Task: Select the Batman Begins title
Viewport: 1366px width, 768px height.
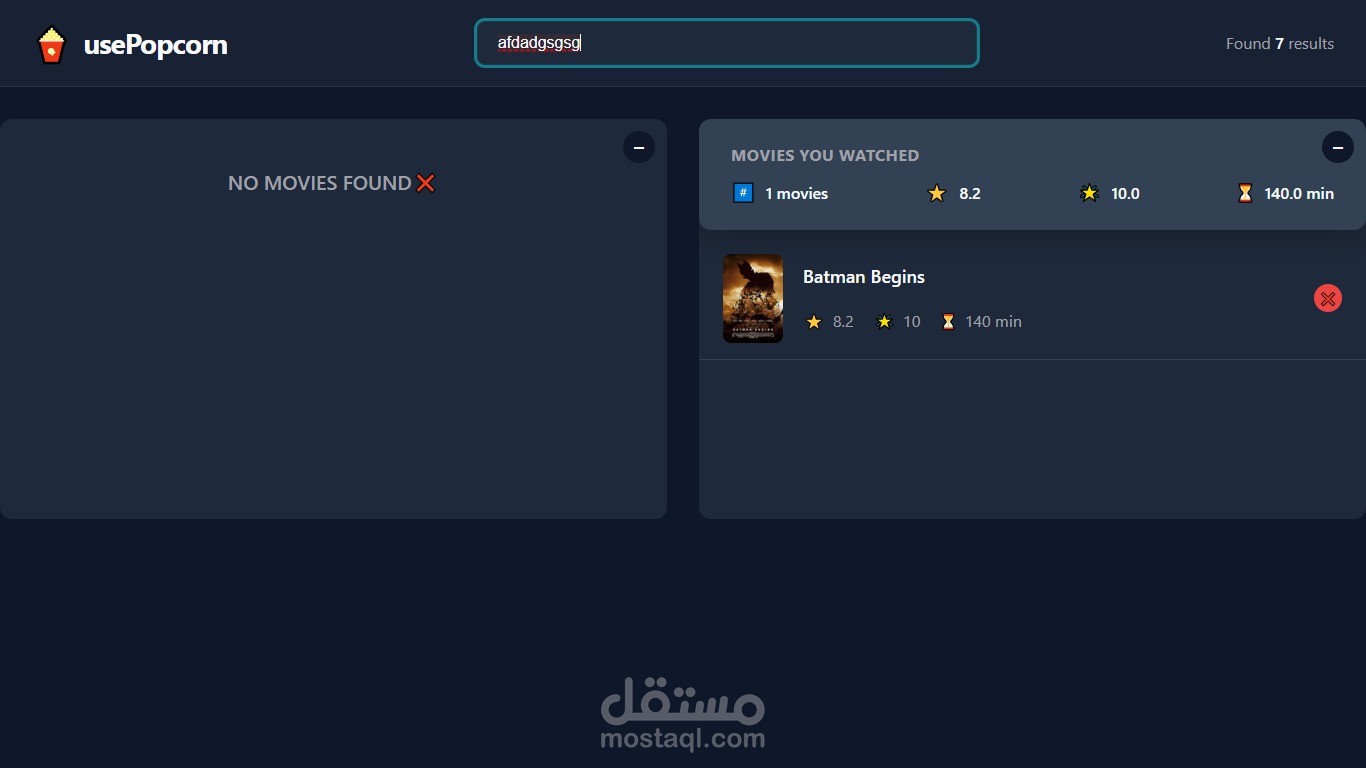Action: (864, 277)
